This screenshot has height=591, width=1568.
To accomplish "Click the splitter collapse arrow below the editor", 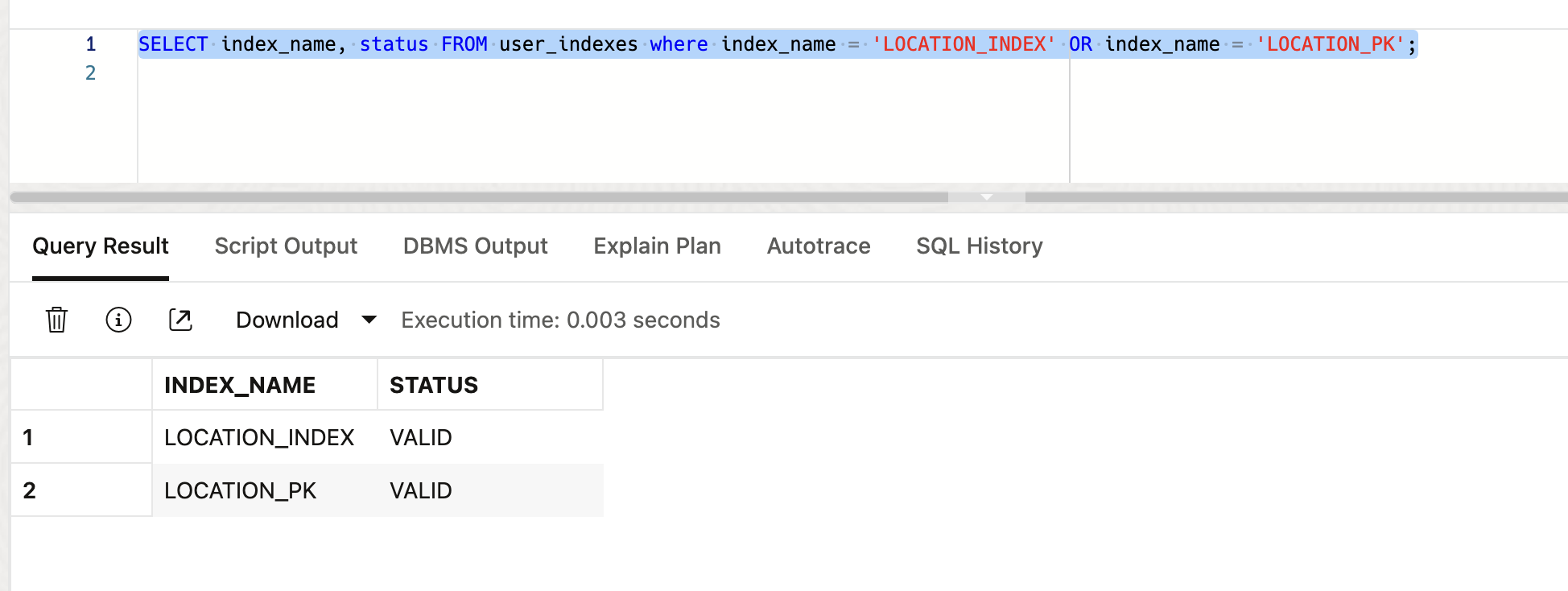I will (x=987, y=196).
